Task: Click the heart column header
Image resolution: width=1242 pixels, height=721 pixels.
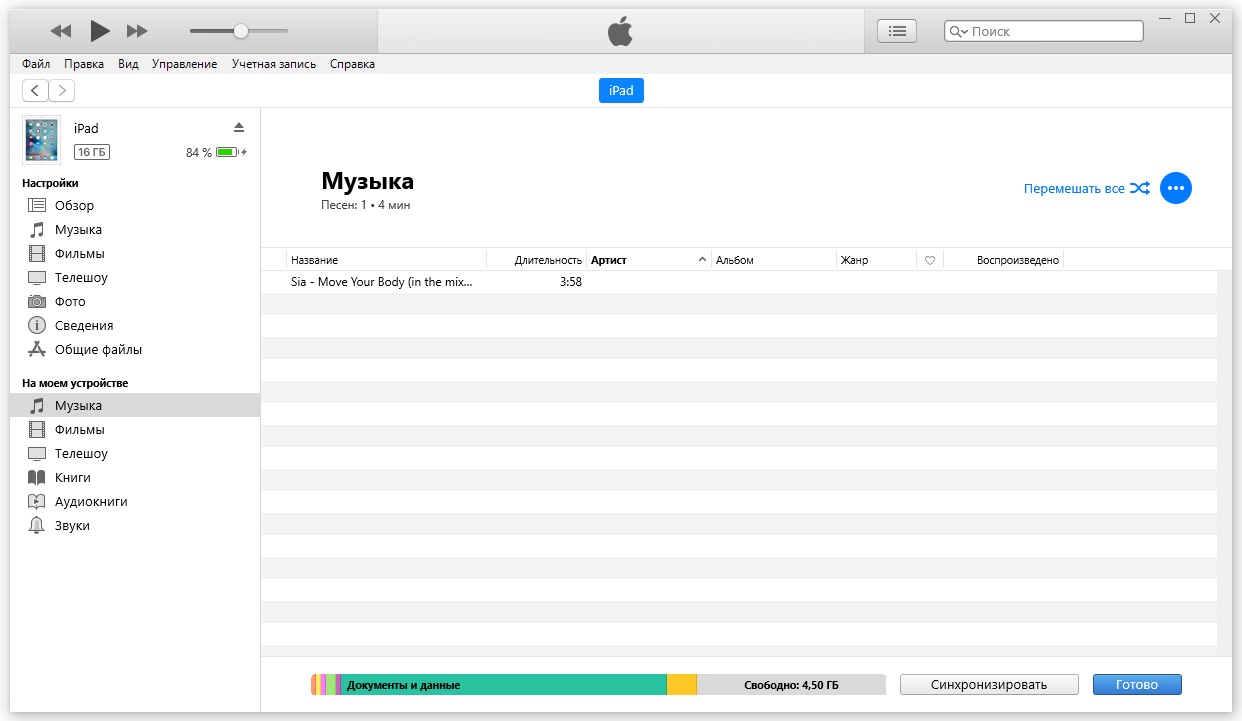Action: coord(930,260)
